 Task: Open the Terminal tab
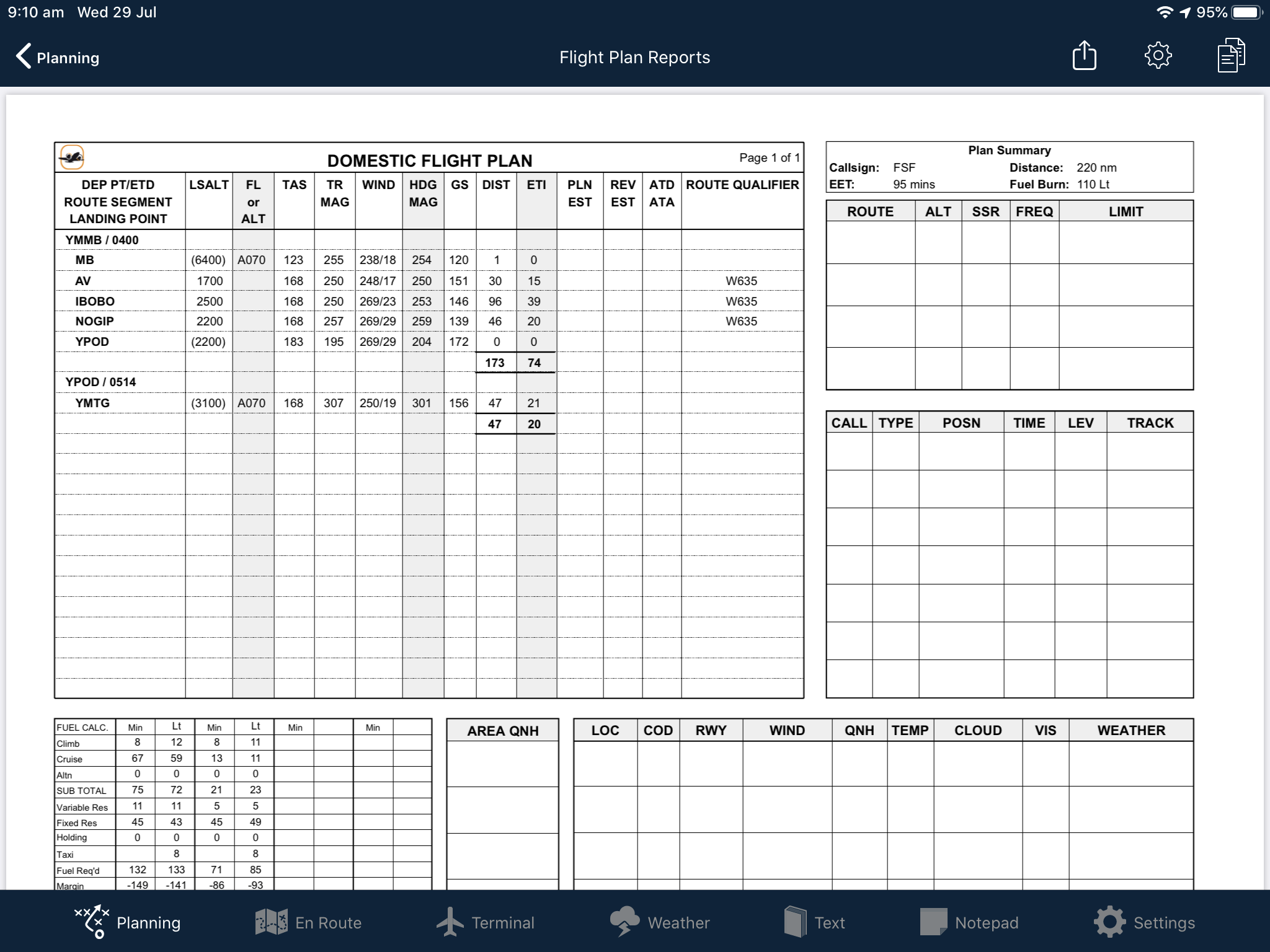click(x=485, y=922)
